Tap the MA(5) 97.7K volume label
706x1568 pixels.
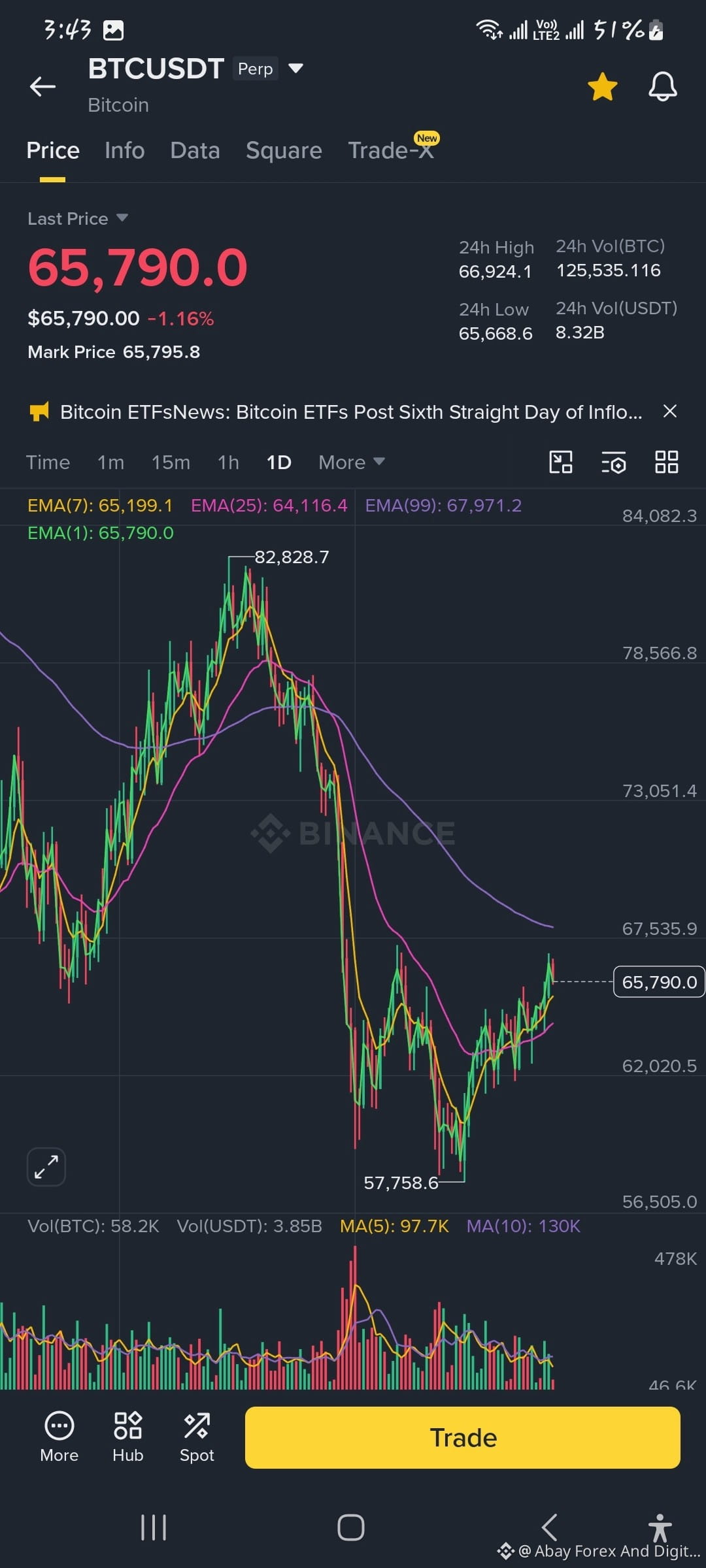(394, 1226)
